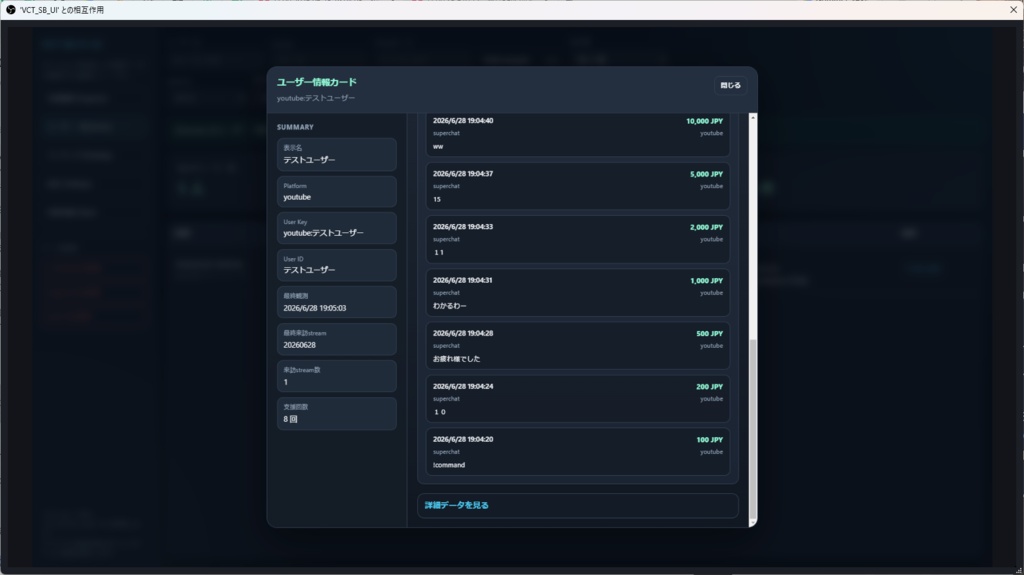The width and height of the screenshot is (1024, 575).
Task: Open the 詳細データを見る link
Action: coord(456,505)
